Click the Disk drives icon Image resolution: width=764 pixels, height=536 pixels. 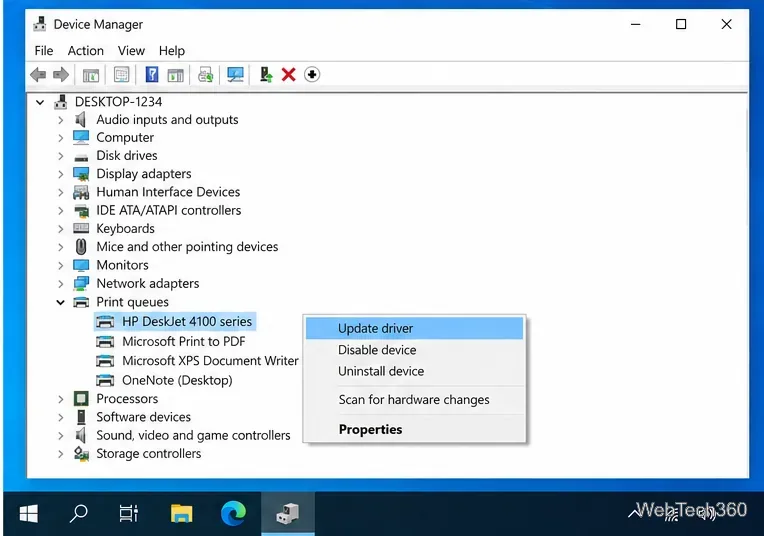81,157
